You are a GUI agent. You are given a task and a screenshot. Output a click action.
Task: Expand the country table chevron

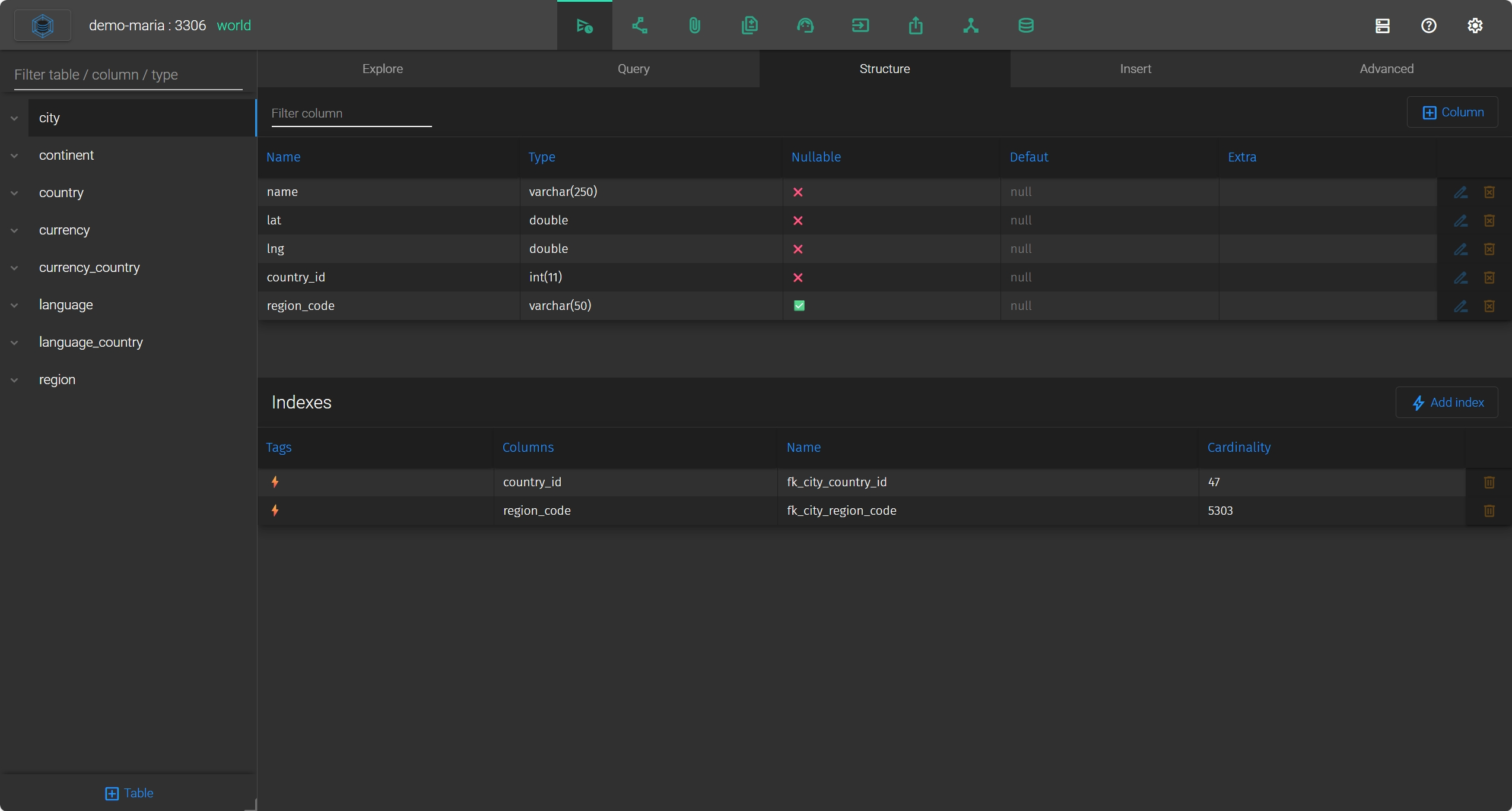(14, 193)
